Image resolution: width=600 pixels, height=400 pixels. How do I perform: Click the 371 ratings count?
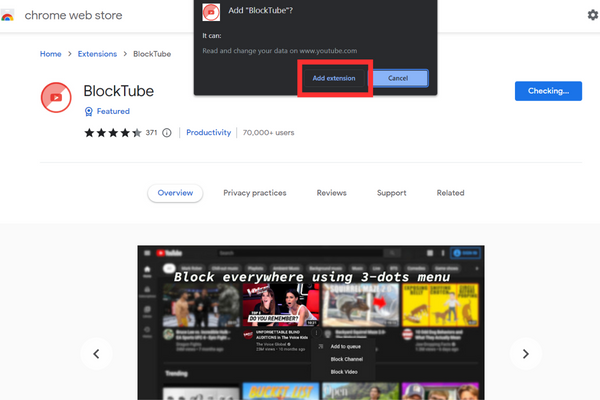coord(151,132)
